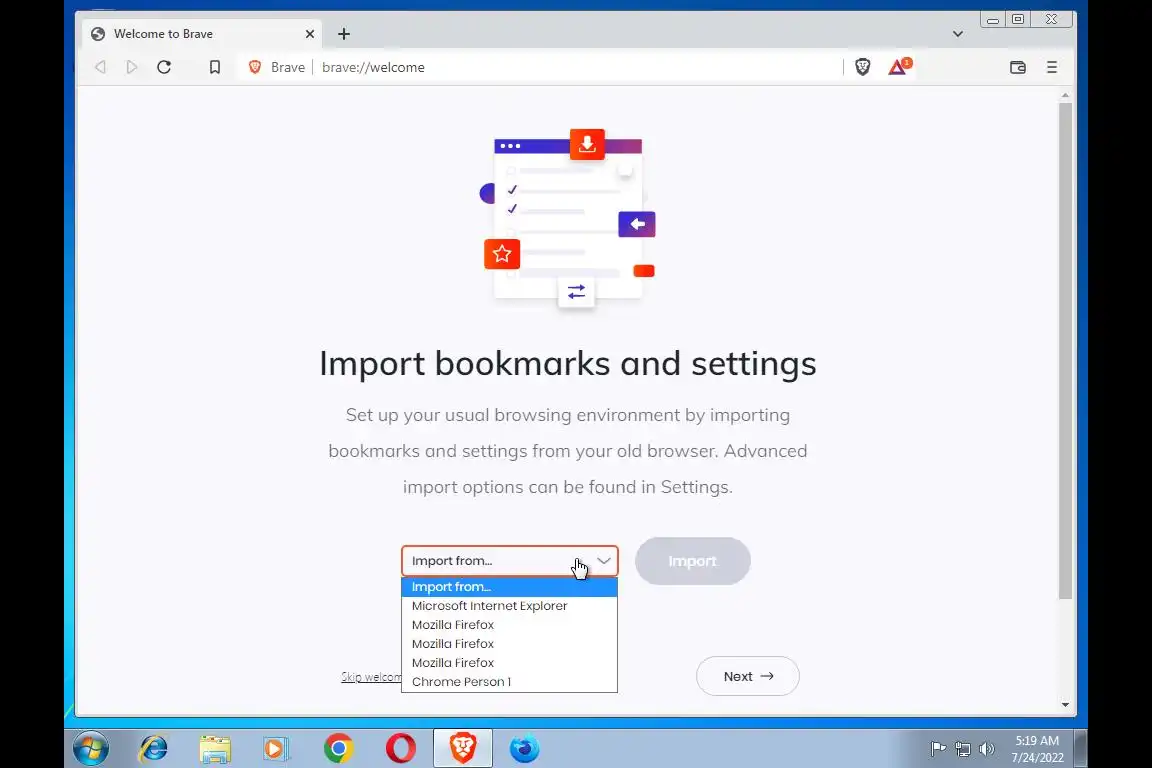1152x768 pixels.
Task: Click the page scroll up arrow
Action: click(x=1065, y=96)
